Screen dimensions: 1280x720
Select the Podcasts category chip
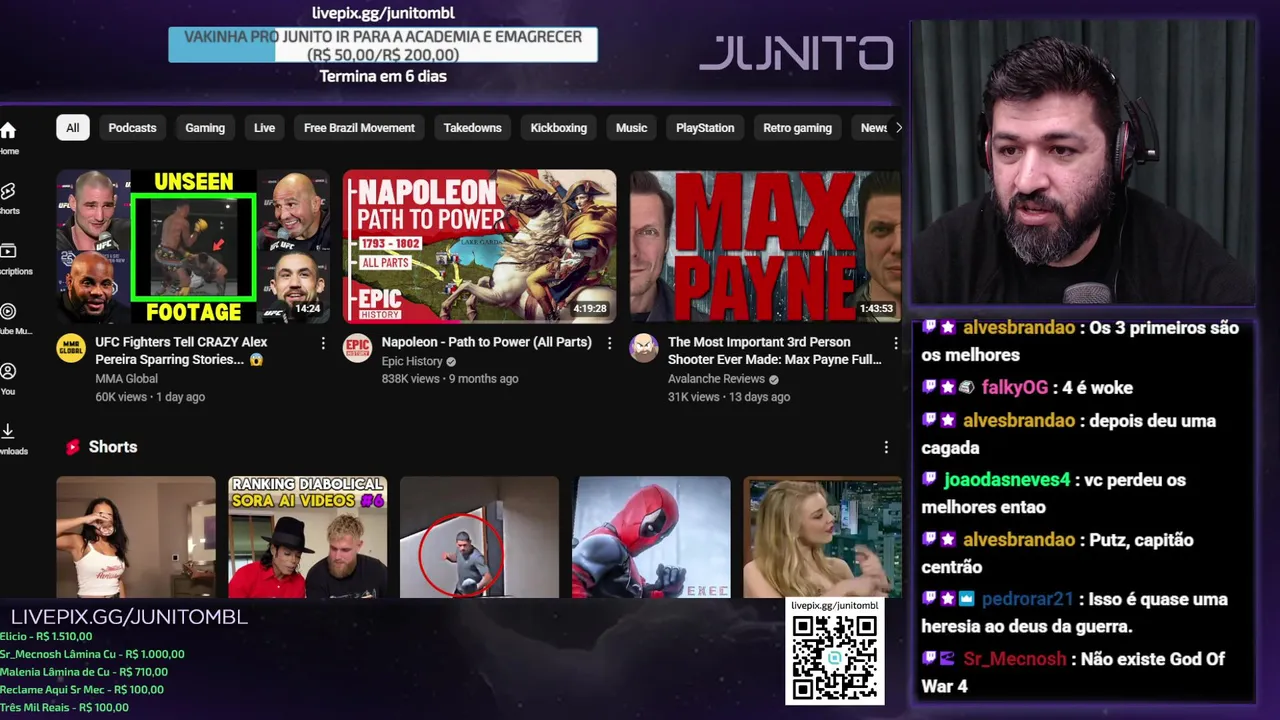[x=132, y=128]
